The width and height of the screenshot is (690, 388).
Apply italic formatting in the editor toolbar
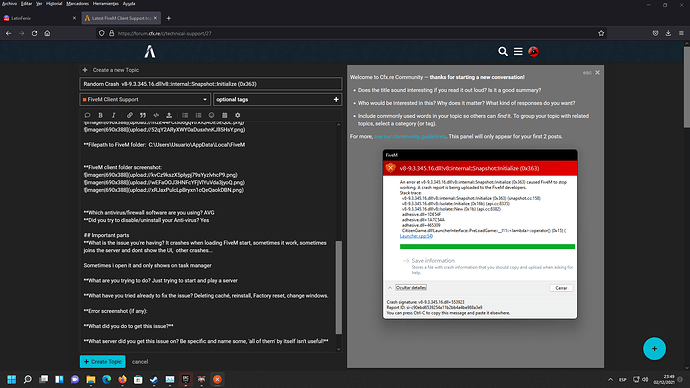113,115
